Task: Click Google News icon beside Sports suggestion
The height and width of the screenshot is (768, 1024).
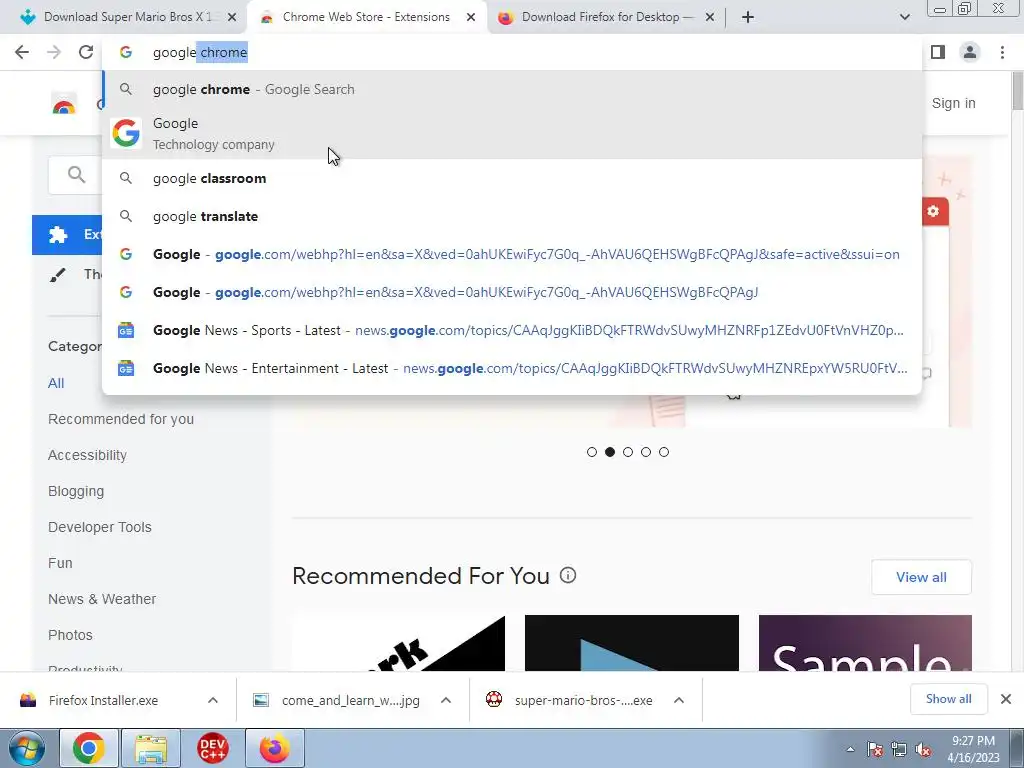Action: pos(126,330)
